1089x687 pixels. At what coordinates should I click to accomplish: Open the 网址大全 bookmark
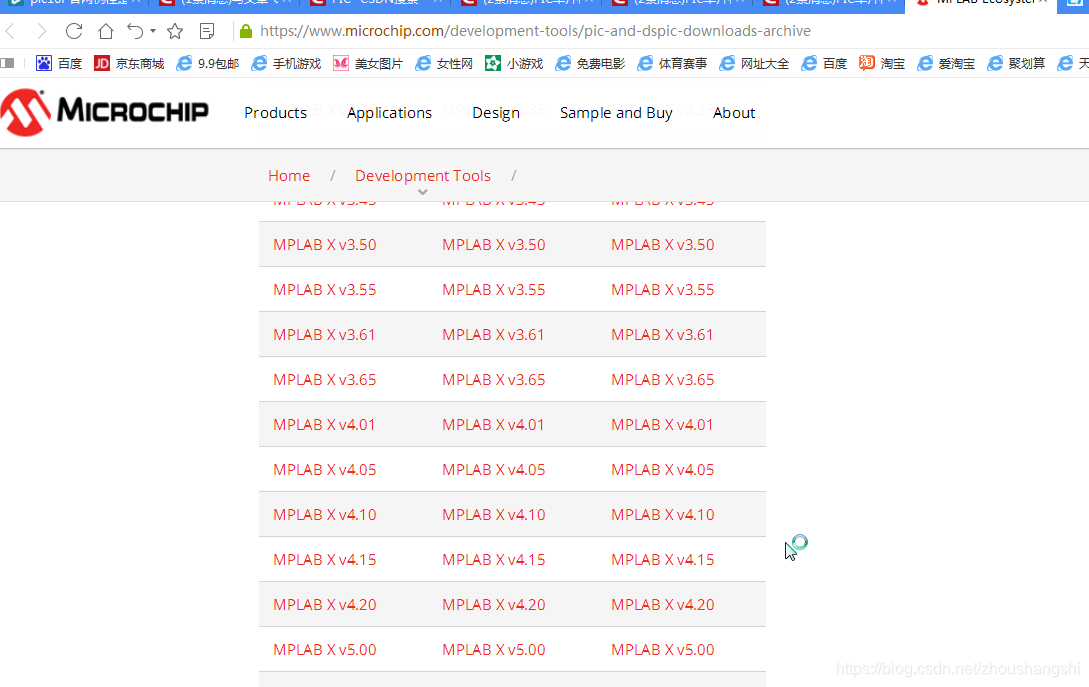pyautogui.click(x=754, y=63)
